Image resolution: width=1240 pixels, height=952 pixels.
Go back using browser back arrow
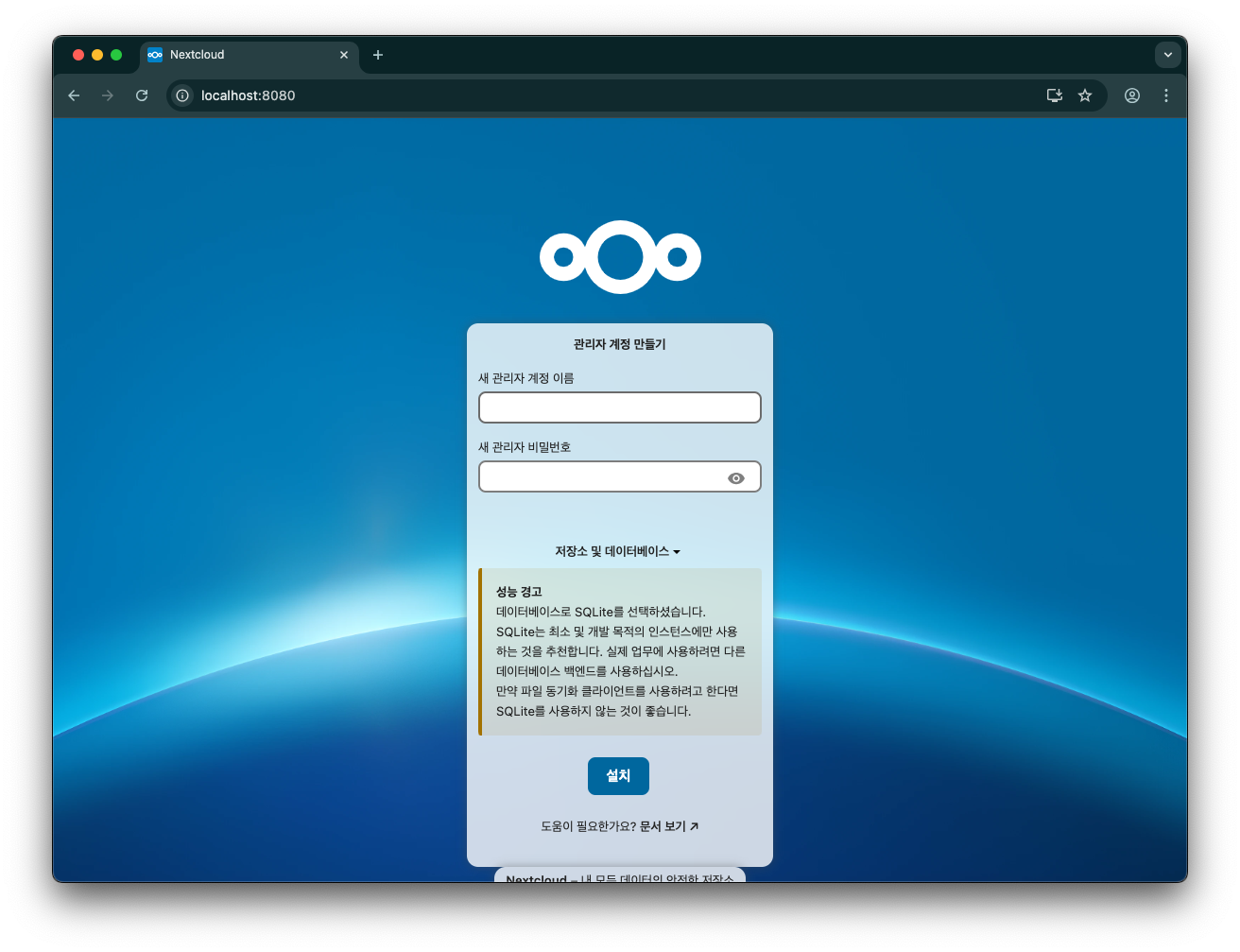point(74,95)
